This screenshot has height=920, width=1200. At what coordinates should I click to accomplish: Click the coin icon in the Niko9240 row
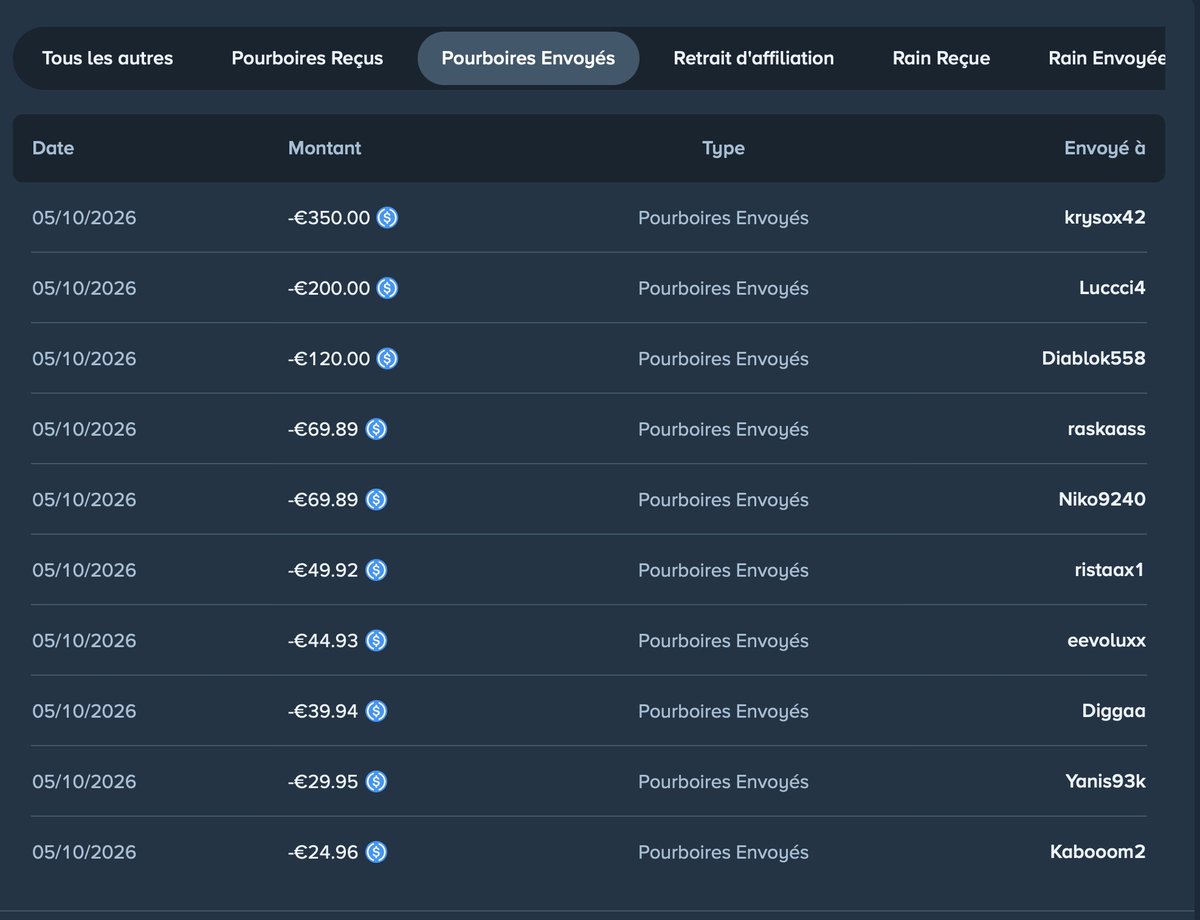(376, 499)
